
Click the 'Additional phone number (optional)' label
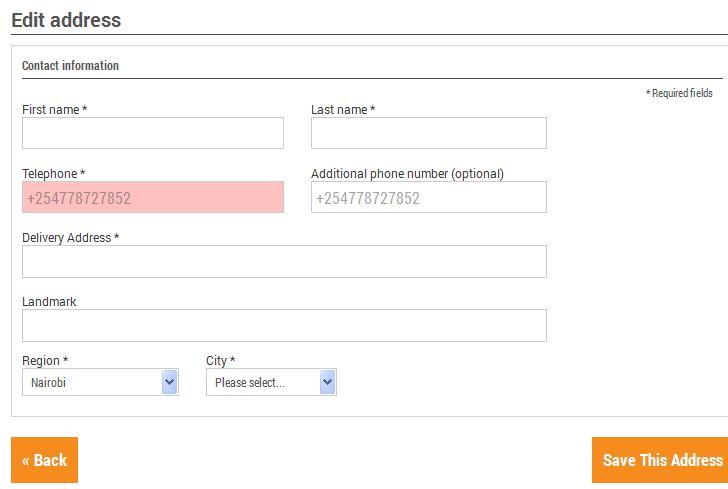pyautogui.click(x=407, y=174)
